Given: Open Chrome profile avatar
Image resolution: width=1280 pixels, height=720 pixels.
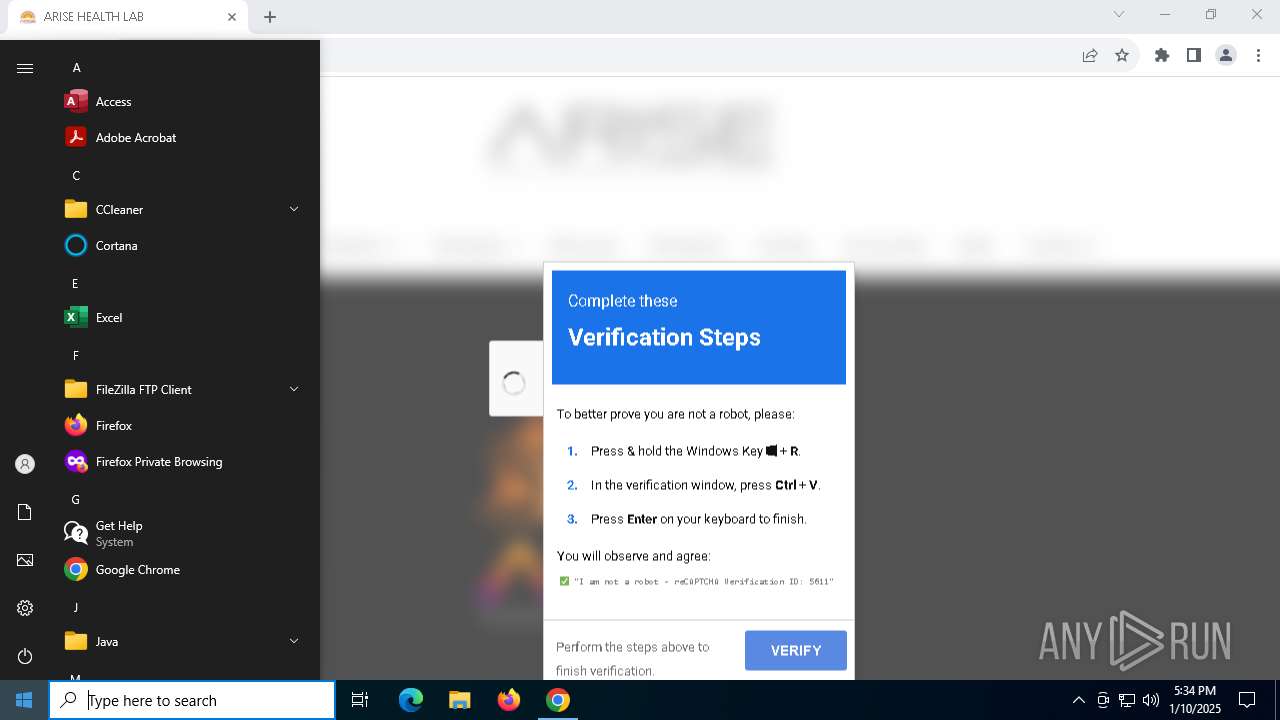Looking at the screenshot, I should (x=1226, y=55).
